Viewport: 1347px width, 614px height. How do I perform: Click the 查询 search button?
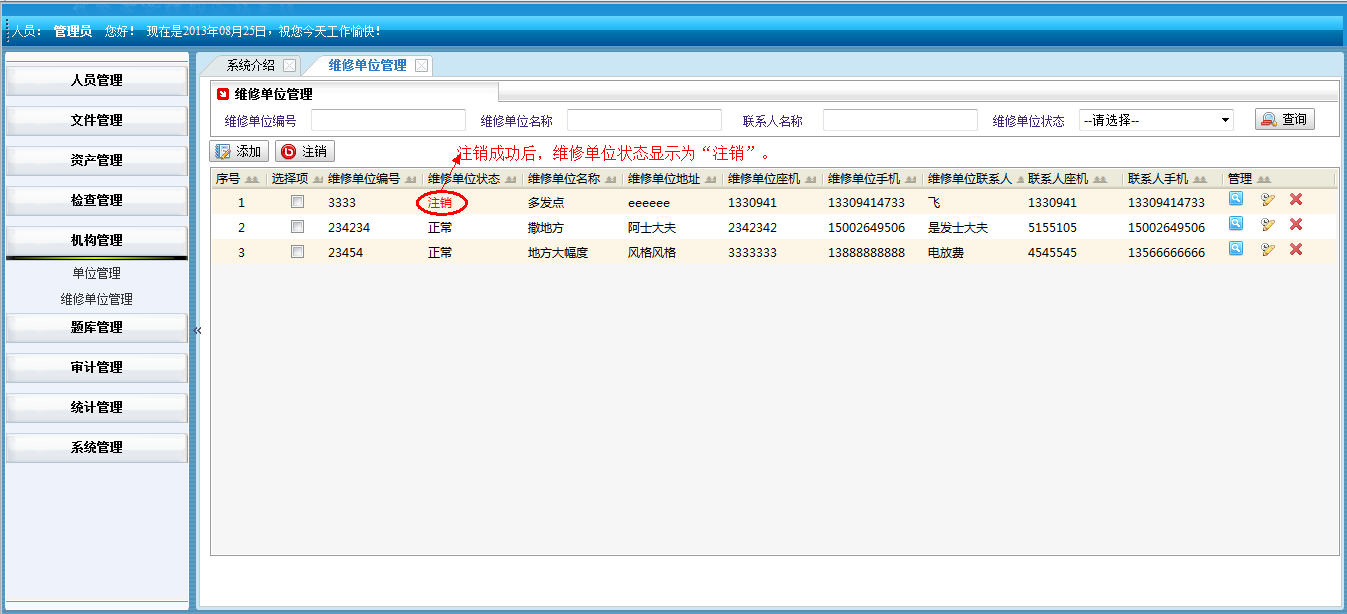[1284, 119]
